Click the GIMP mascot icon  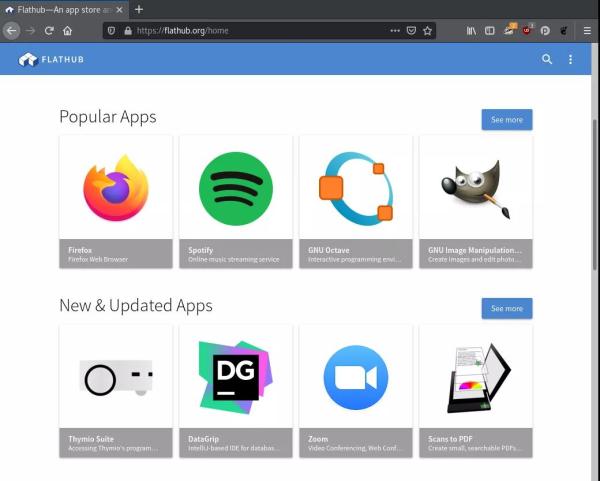475,188
